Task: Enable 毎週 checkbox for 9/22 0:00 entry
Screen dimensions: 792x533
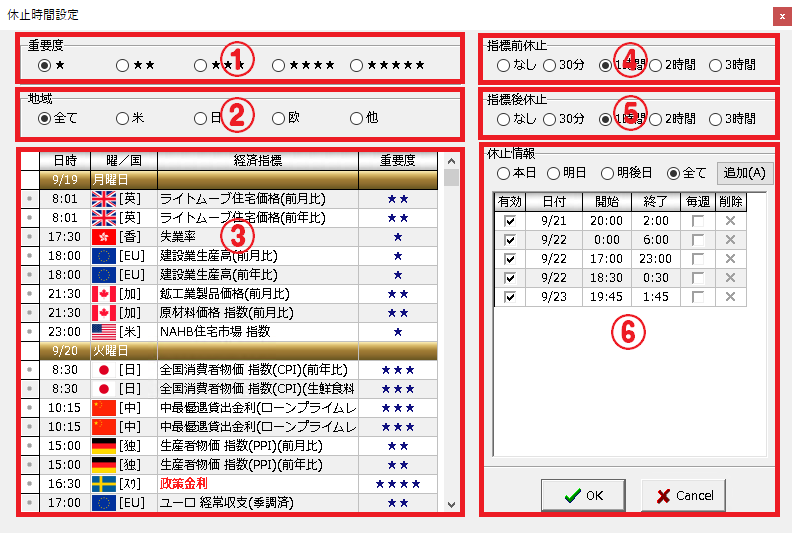Action: (698, 240)
